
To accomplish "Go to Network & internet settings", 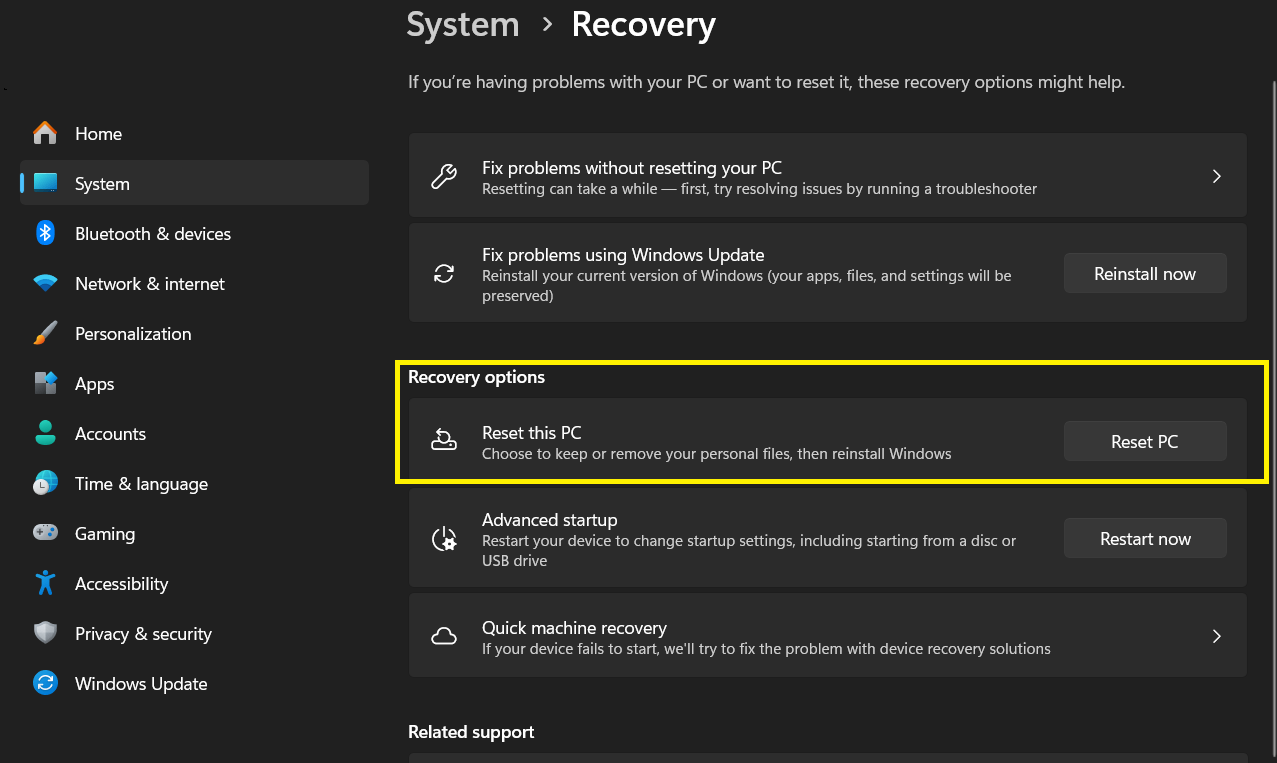I will (194, 283).
